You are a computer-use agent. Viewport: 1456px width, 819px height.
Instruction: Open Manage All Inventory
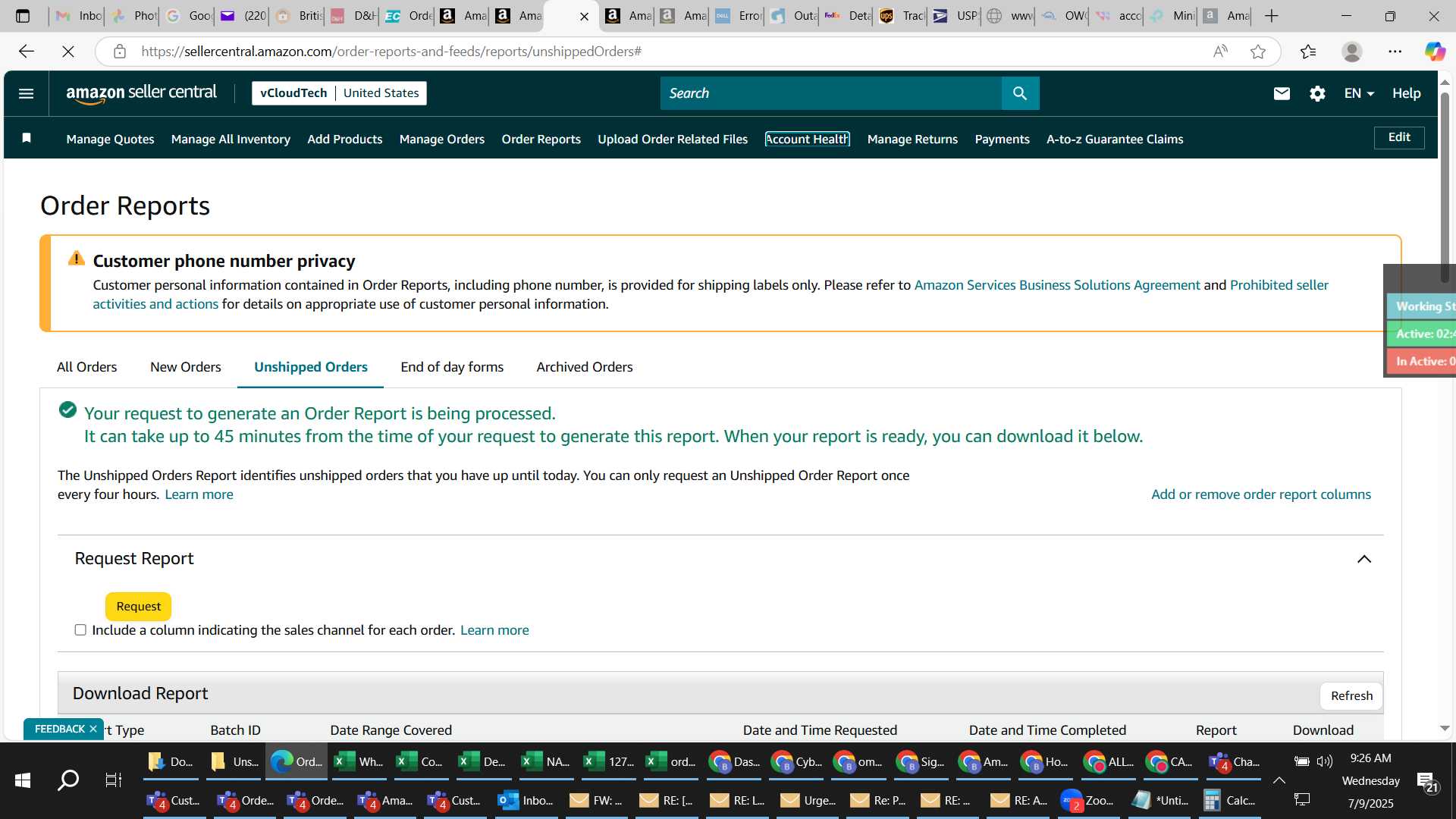coord(231,139)
